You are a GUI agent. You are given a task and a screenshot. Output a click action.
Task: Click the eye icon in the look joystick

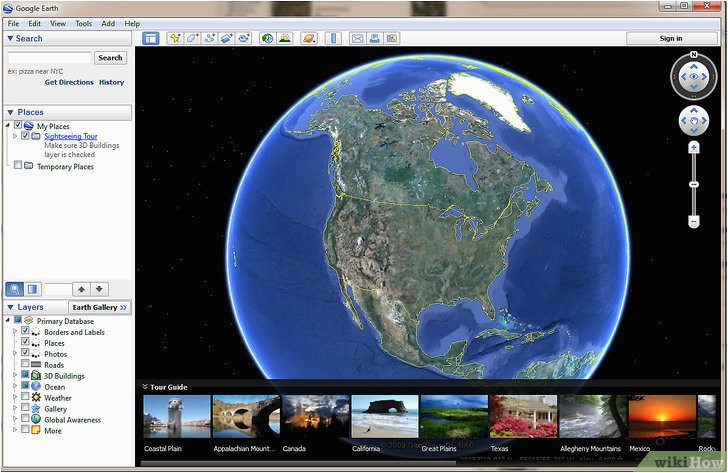(694, 77)
